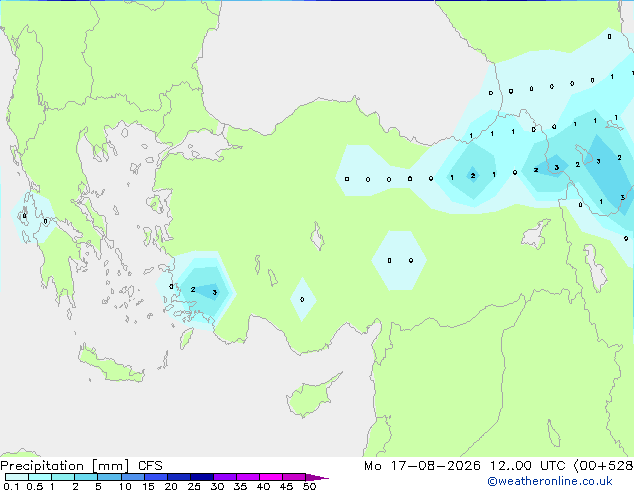The image size is (634, 490).
Task: Choose the 5–10 mm legend color box
Action: pos(109,477)
